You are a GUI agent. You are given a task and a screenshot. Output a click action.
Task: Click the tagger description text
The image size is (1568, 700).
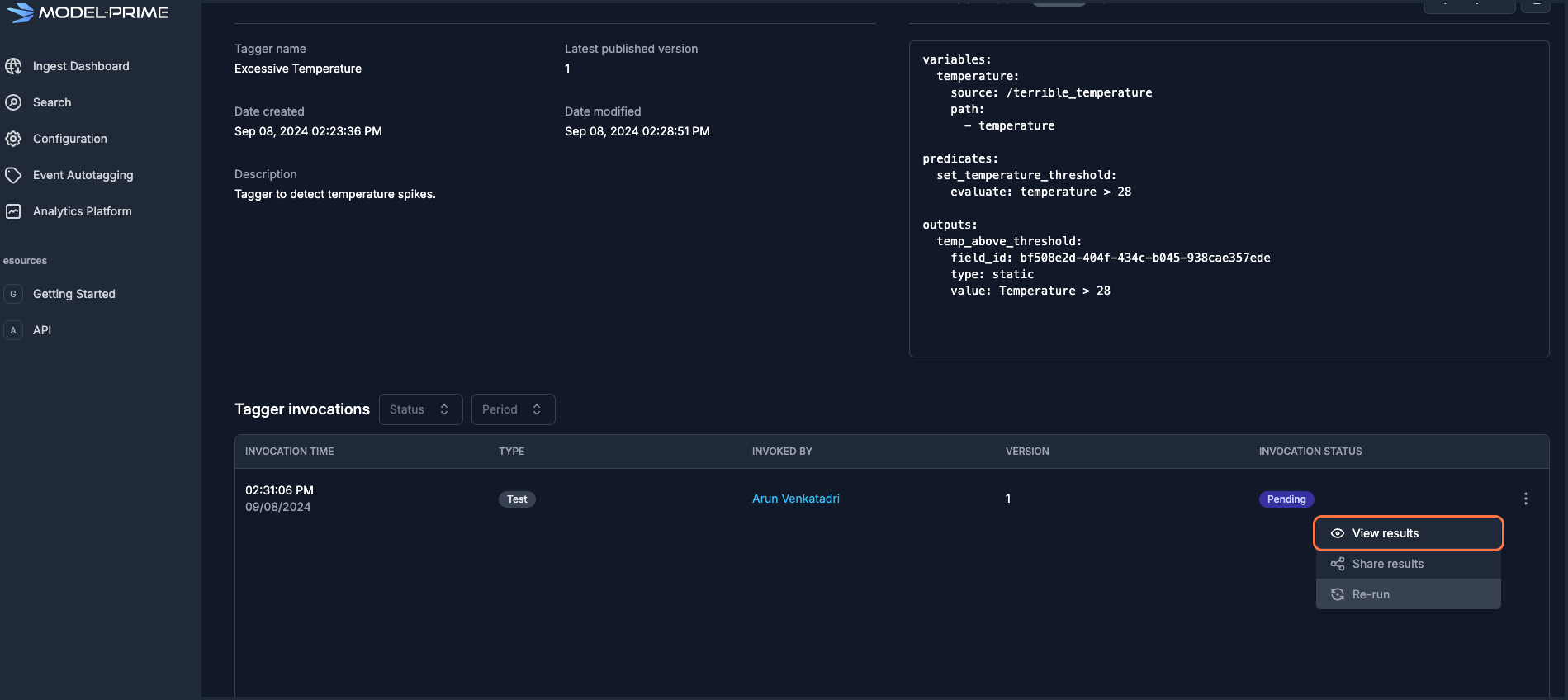(x=335, y=194)
